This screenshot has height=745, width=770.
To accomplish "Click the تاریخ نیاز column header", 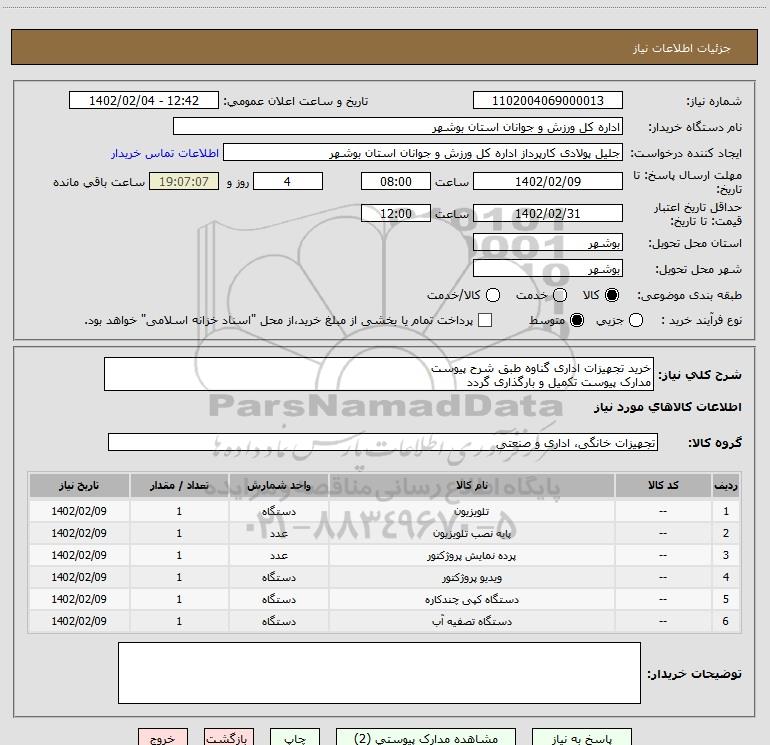I will 79,486.
